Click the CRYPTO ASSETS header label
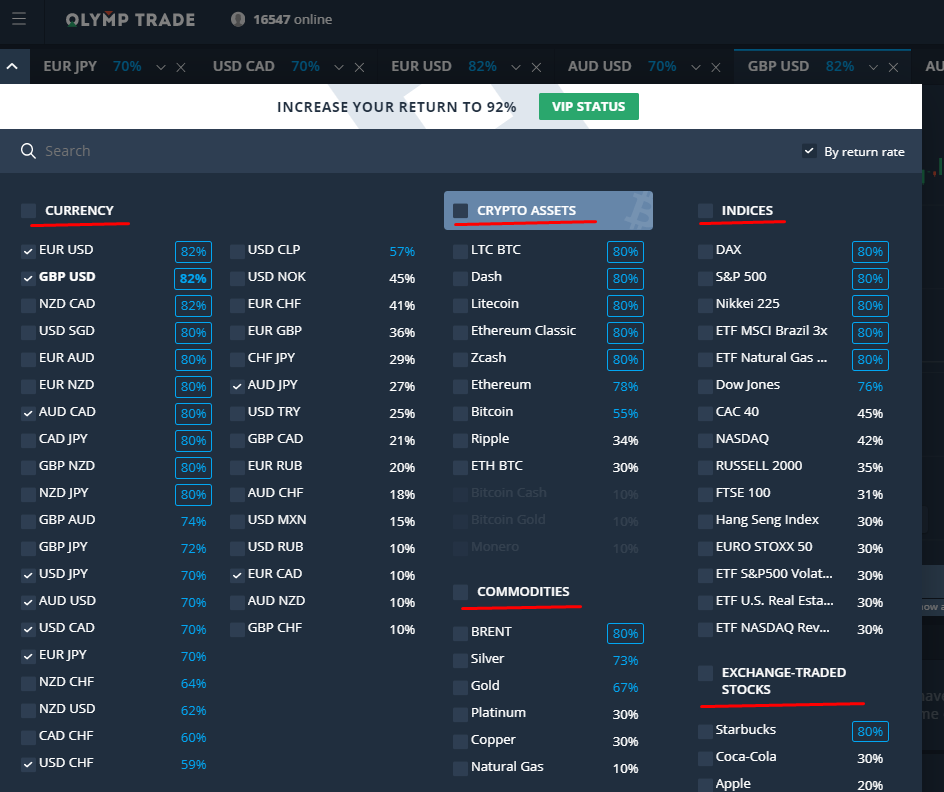The image size is (944, 792). point(526,211)
